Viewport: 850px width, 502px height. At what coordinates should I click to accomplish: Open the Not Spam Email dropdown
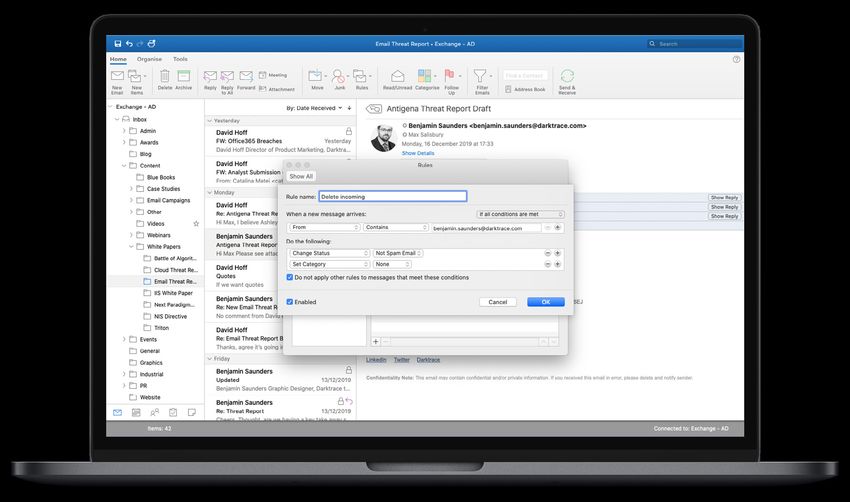(398, 253)
